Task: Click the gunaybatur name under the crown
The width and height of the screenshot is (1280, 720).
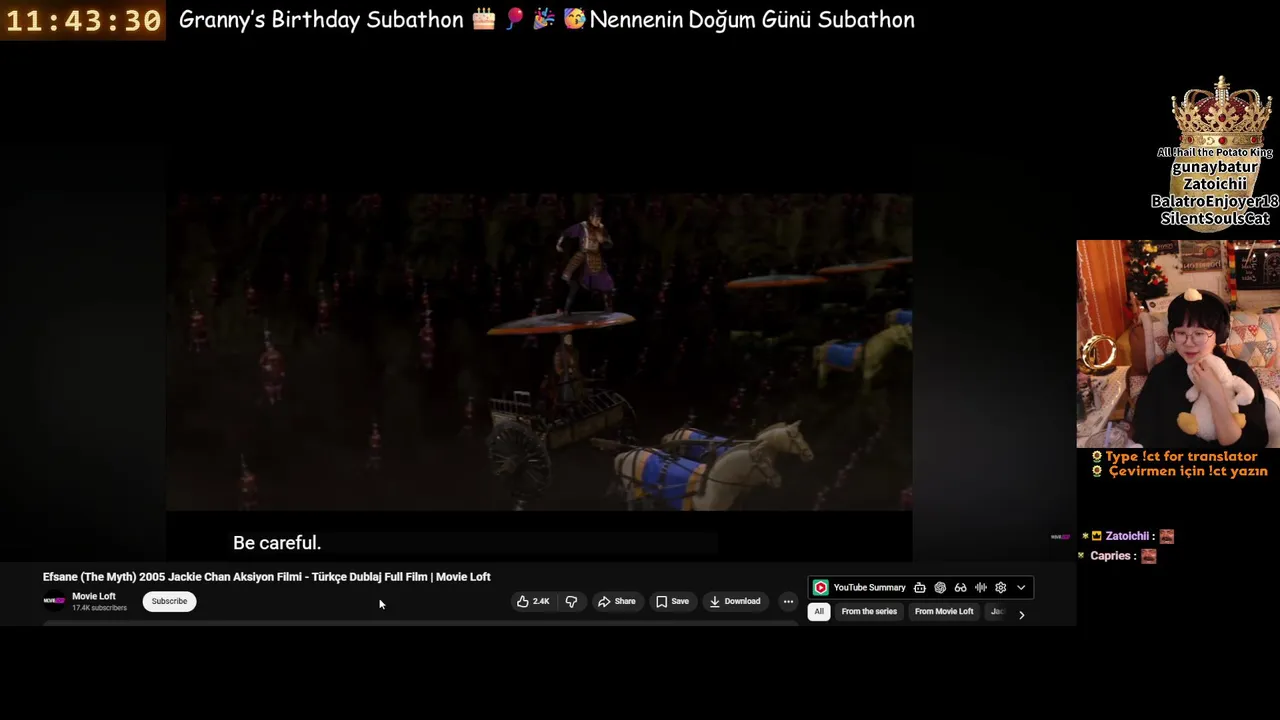Action: [x=1215, y=167]
